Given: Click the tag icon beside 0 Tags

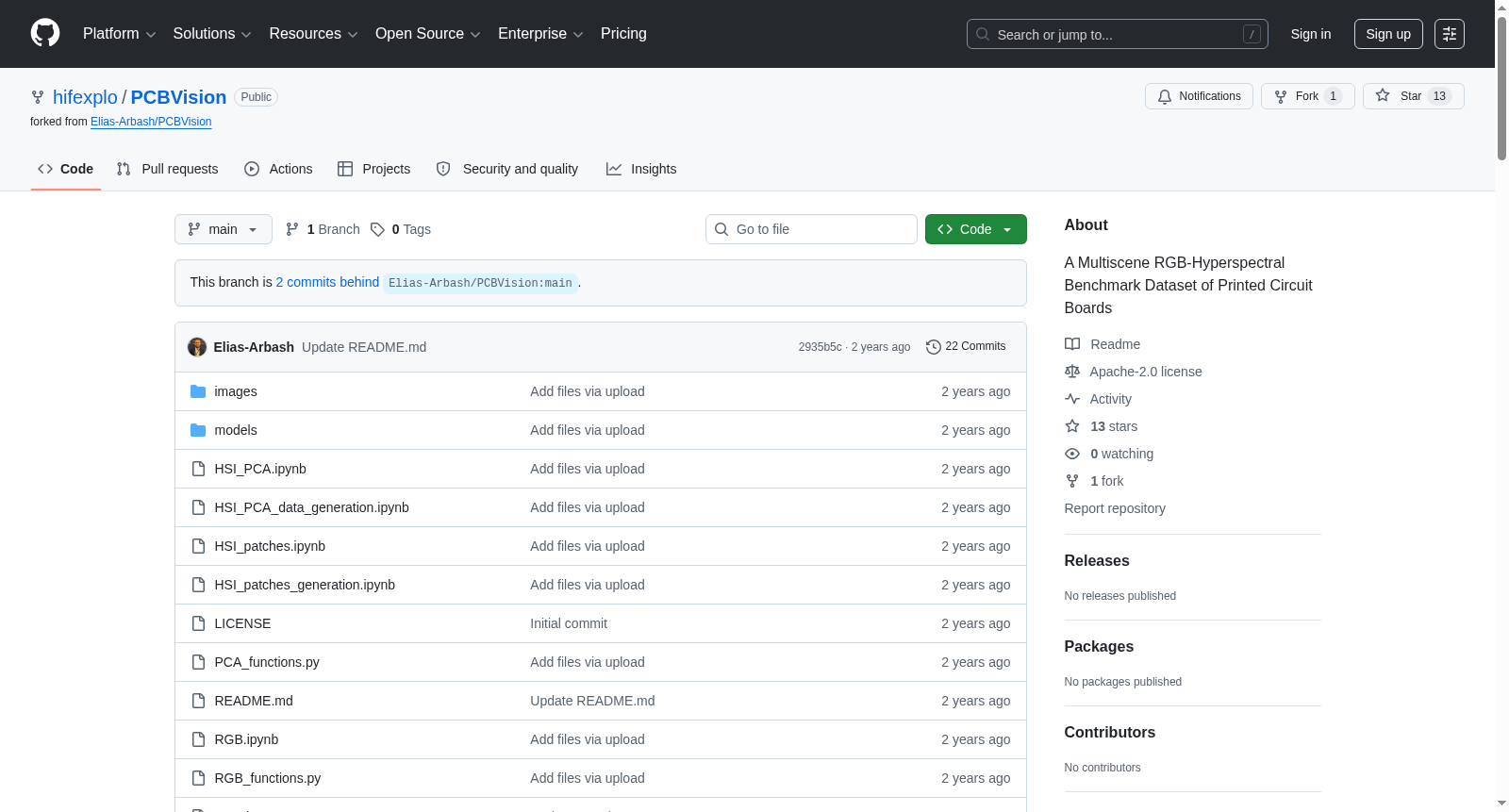Looking at the screenshot, I should click(x=377, y=229).
